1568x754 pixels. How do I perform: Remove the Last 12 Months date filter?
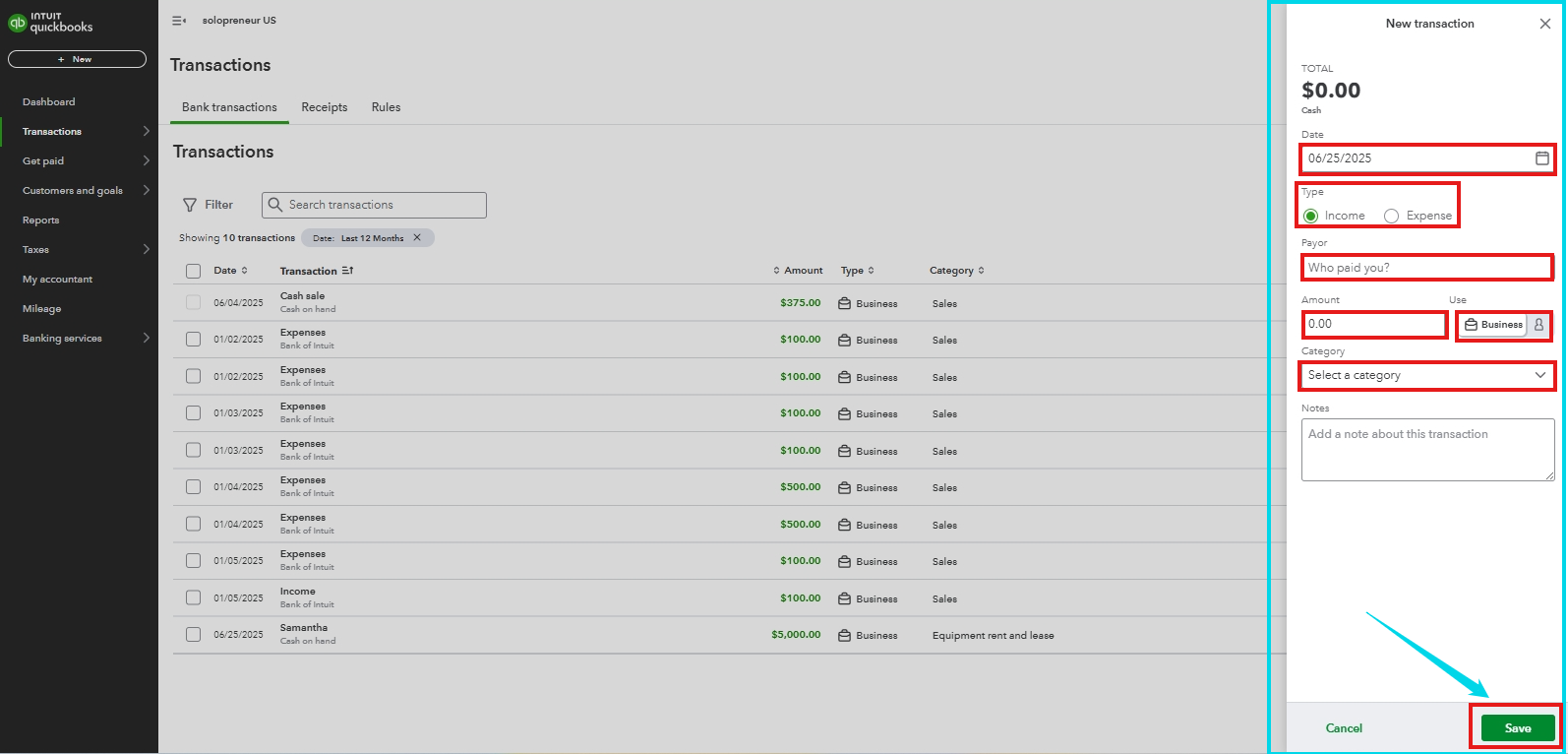coord(417,237)
